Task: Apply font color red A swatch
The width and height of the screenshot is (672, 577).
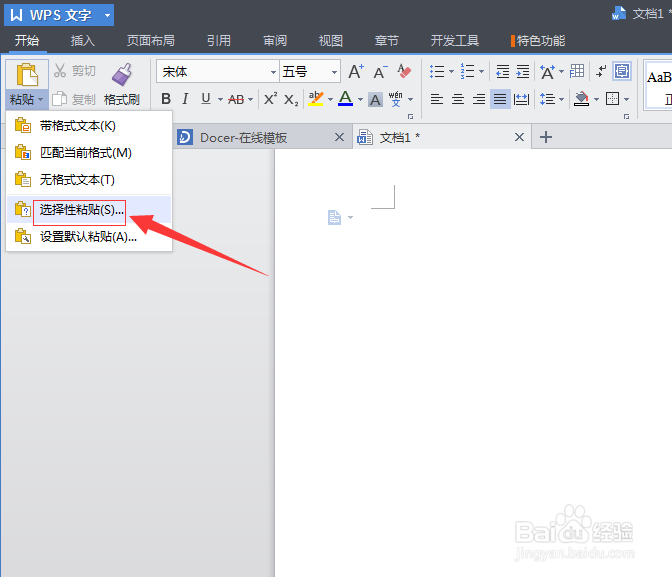Action: tap(345, 99)
